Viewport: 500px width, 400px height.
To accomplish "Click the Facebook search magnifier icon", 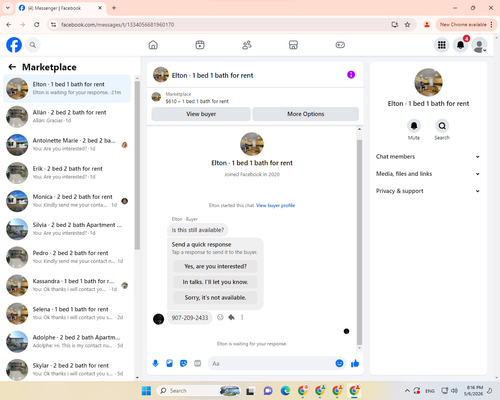I will (x=33, y=45).
